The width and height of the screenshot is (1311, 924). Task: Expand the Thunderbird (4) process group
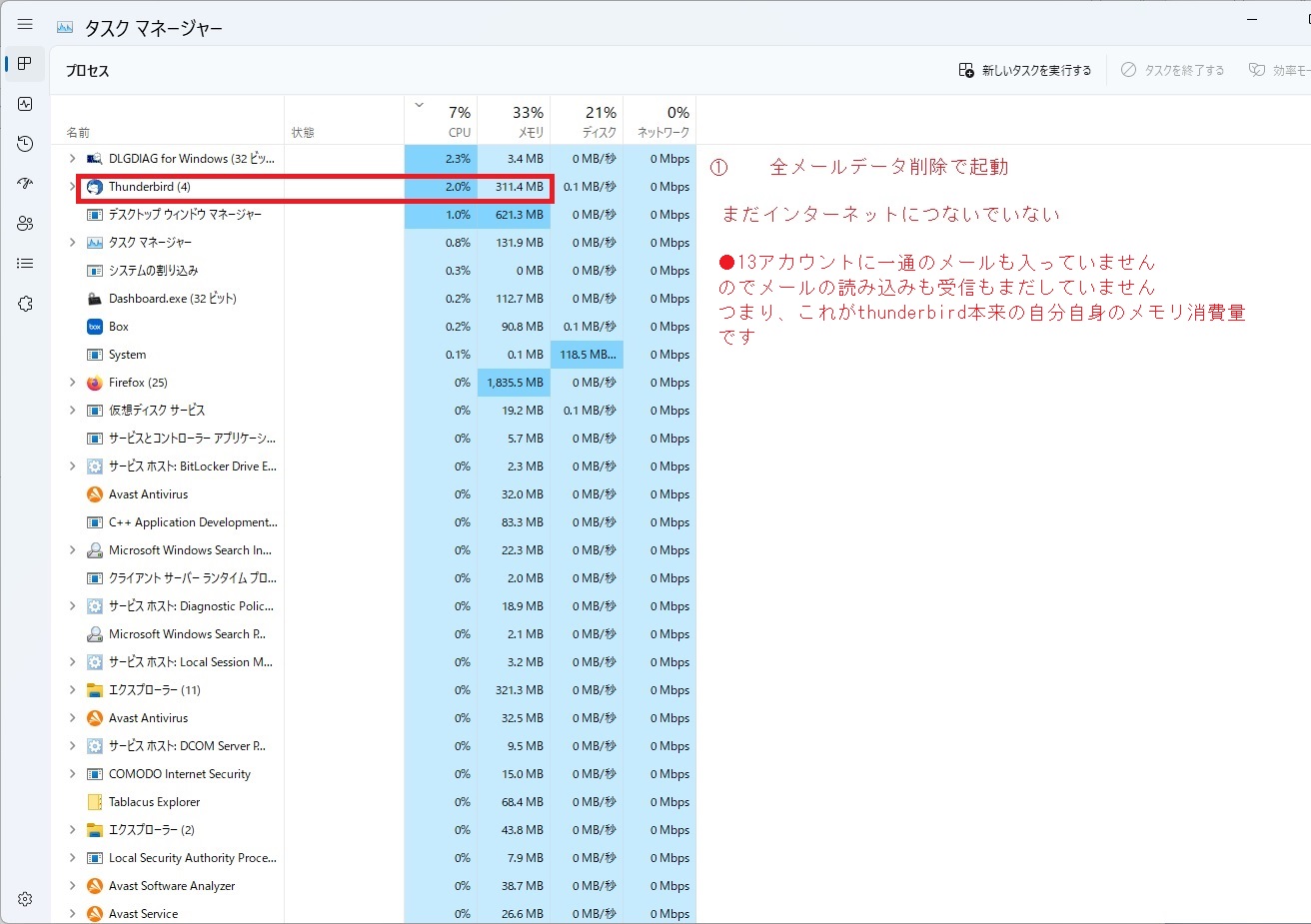tap(72, 187)
